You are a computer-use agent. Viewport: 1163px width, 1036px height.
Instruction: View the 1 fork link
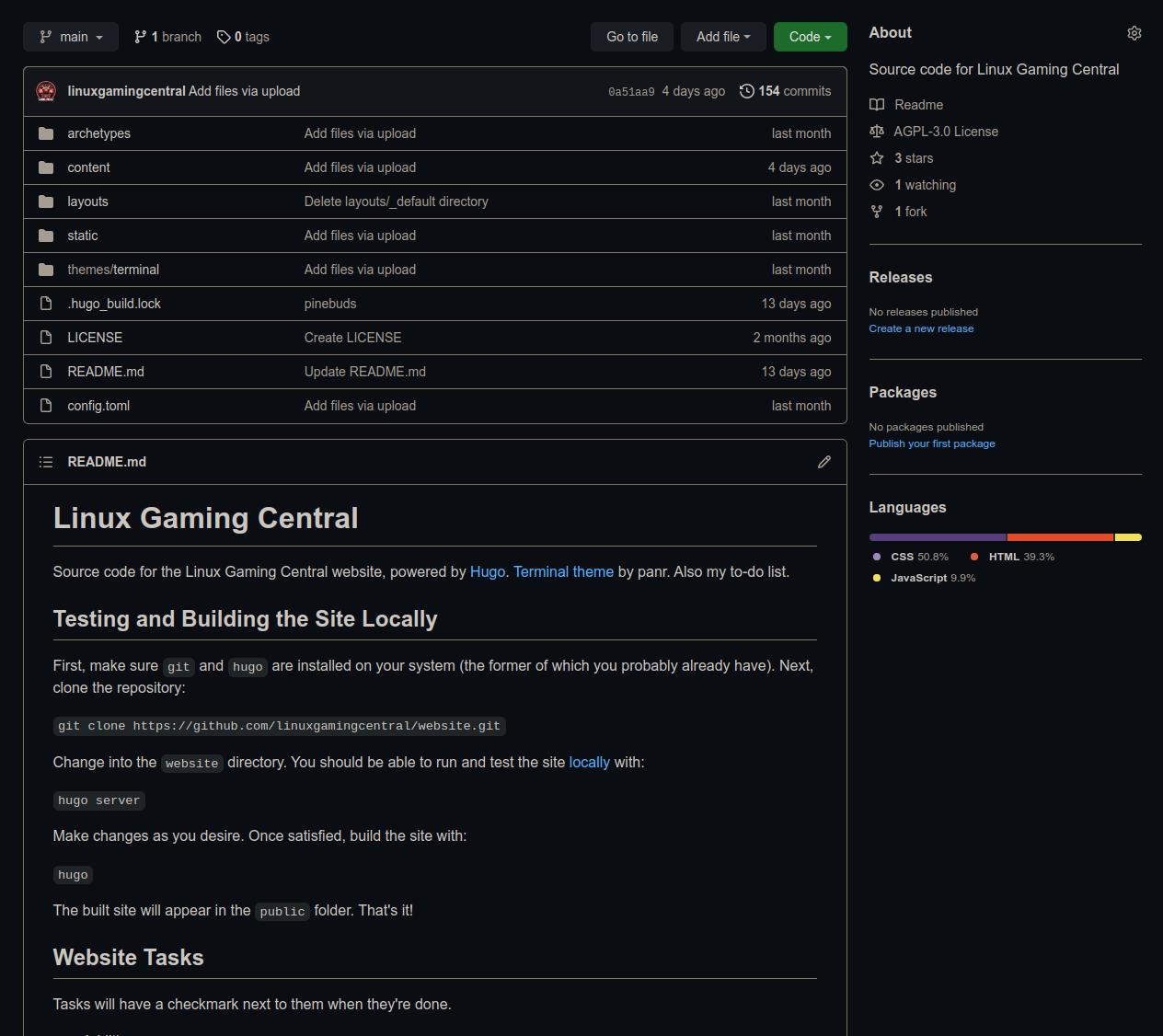pyautogui.click(x=910, y=212)
